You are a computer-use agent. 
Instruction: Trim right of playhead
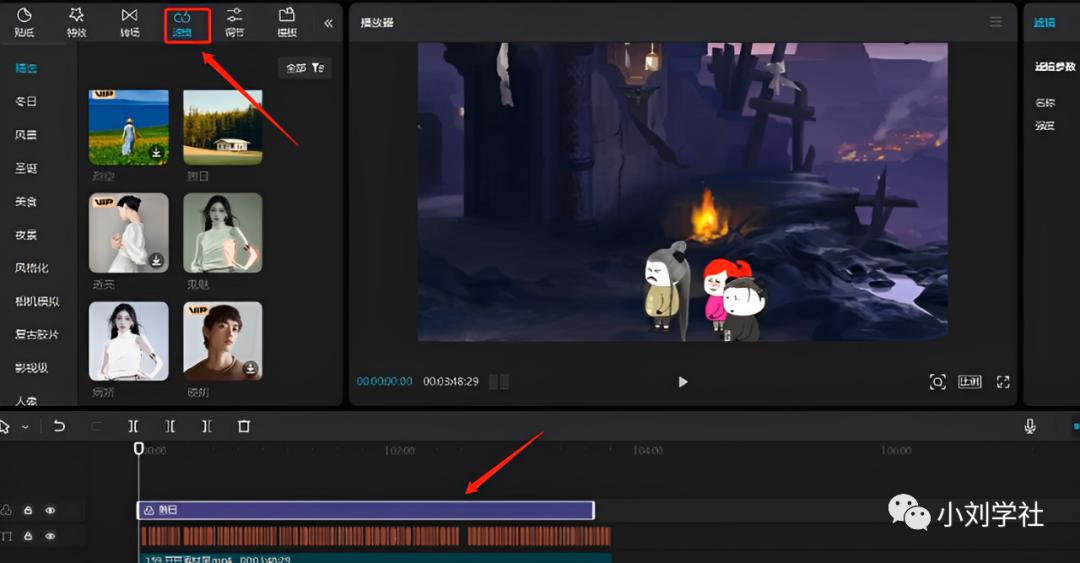(207, 427)
